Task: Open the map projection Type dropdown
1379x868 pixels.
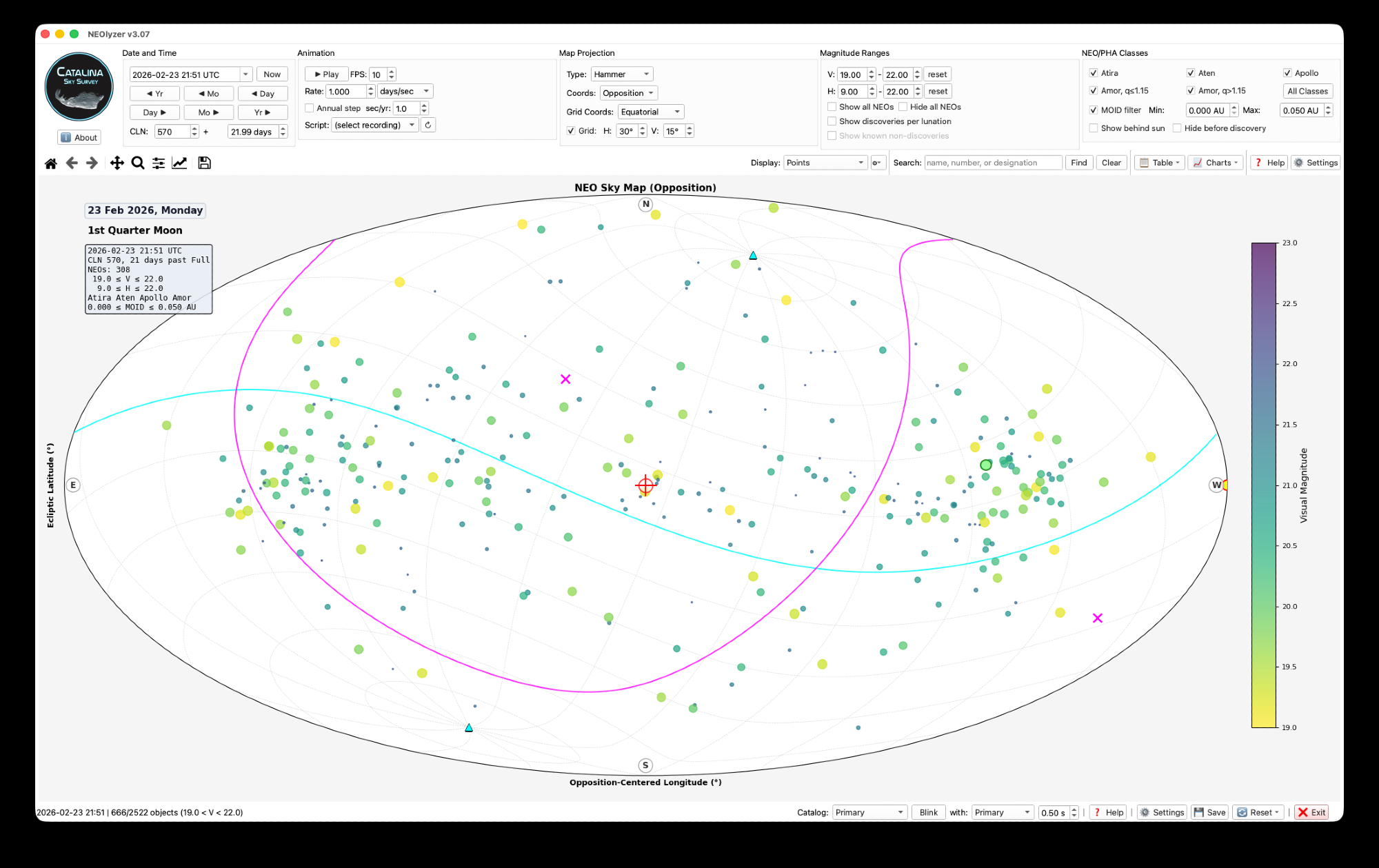Action: pyautogui.click(x=621, y=74)
